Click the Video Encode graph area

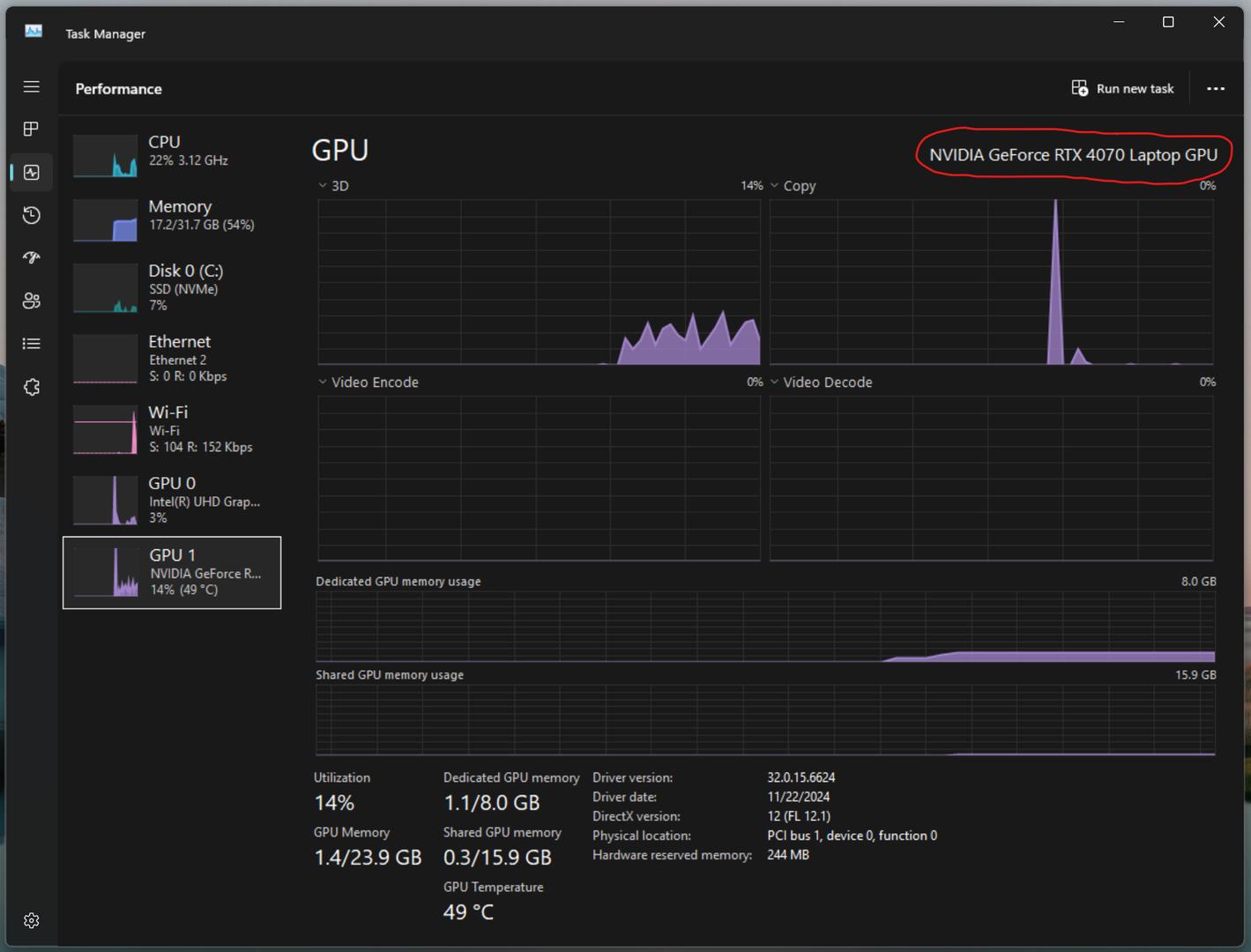coord(539,478)
